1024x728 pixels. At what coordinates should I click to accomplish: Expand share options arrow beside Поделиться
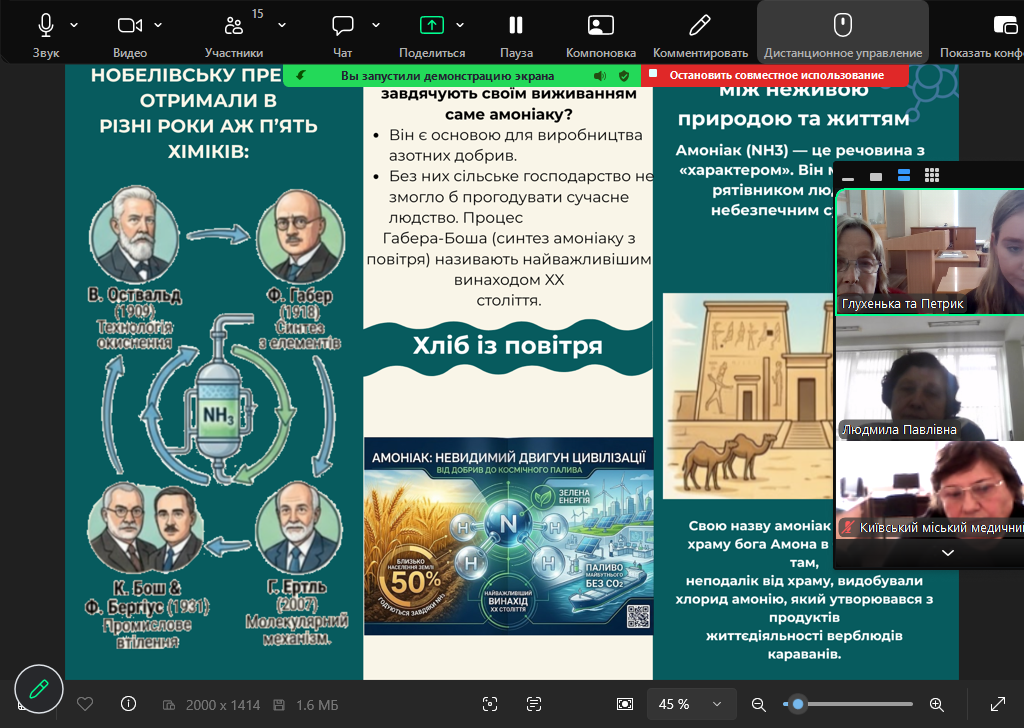460,25
